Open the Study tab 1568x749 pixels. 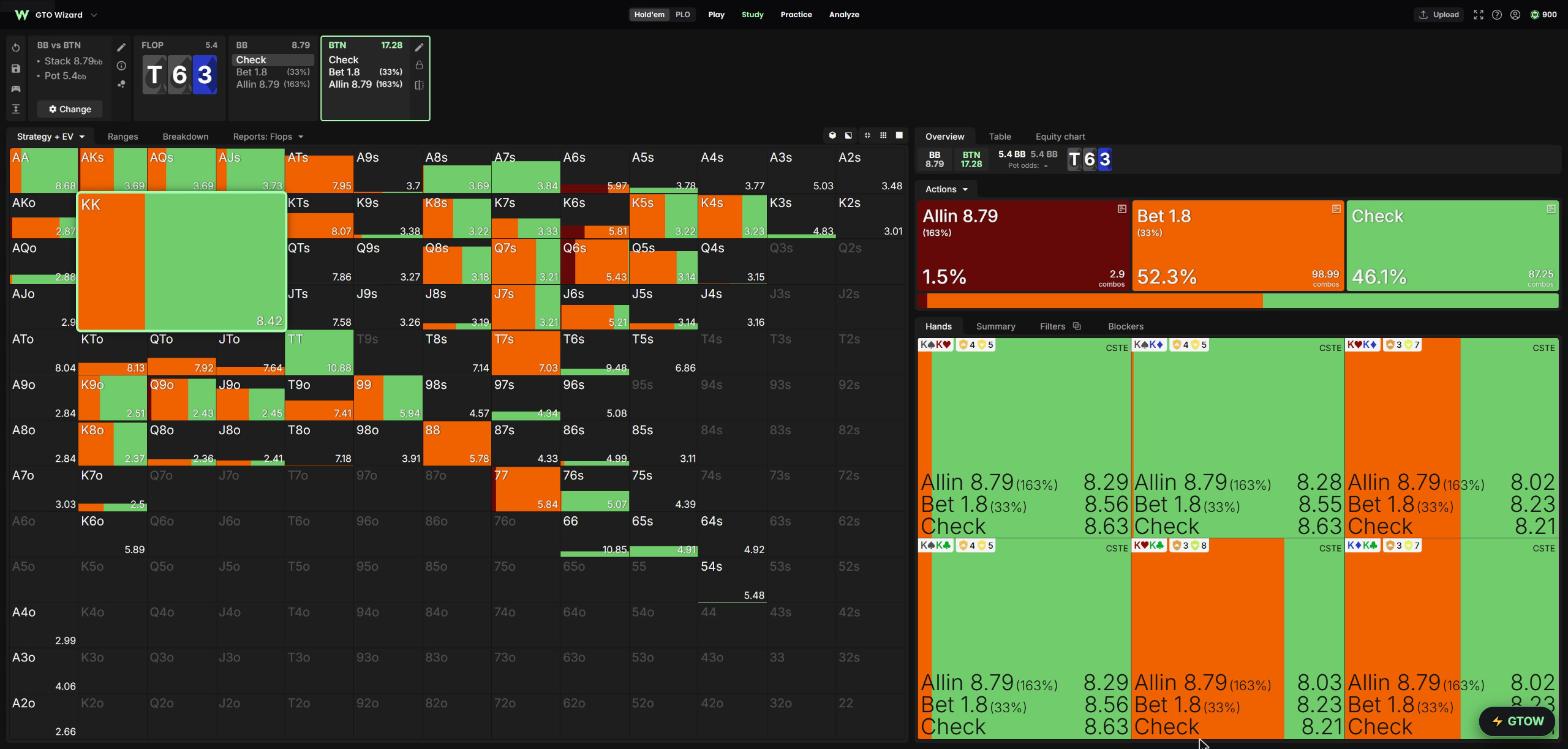click(x=752, y=15)
